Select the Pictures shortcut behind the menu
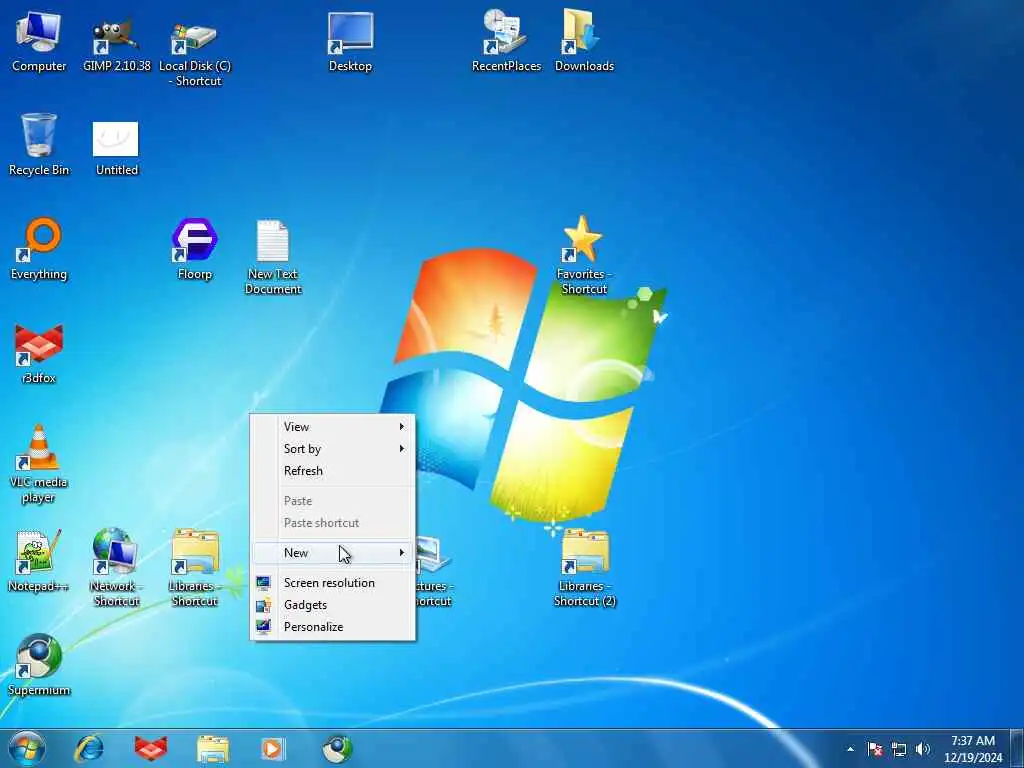The image size is (1024, 768). pyautogui.click(x=434, y=571)
